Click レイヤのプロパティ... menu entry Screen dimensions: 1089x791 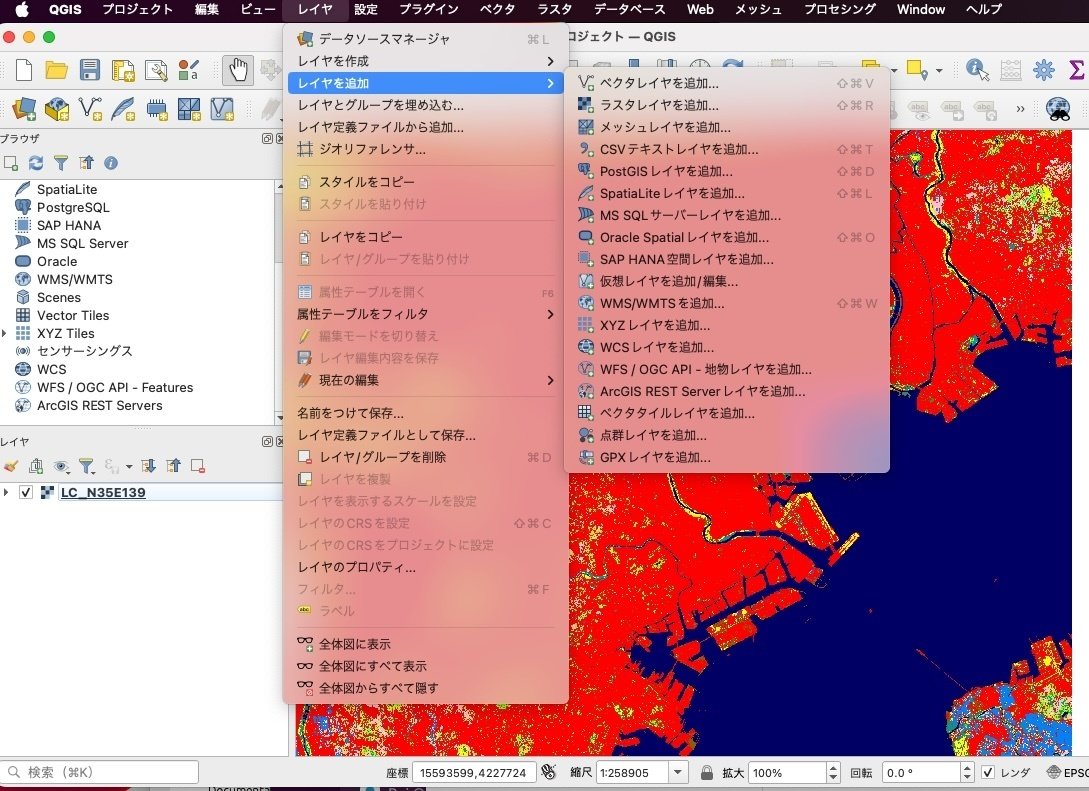point(425,567)
